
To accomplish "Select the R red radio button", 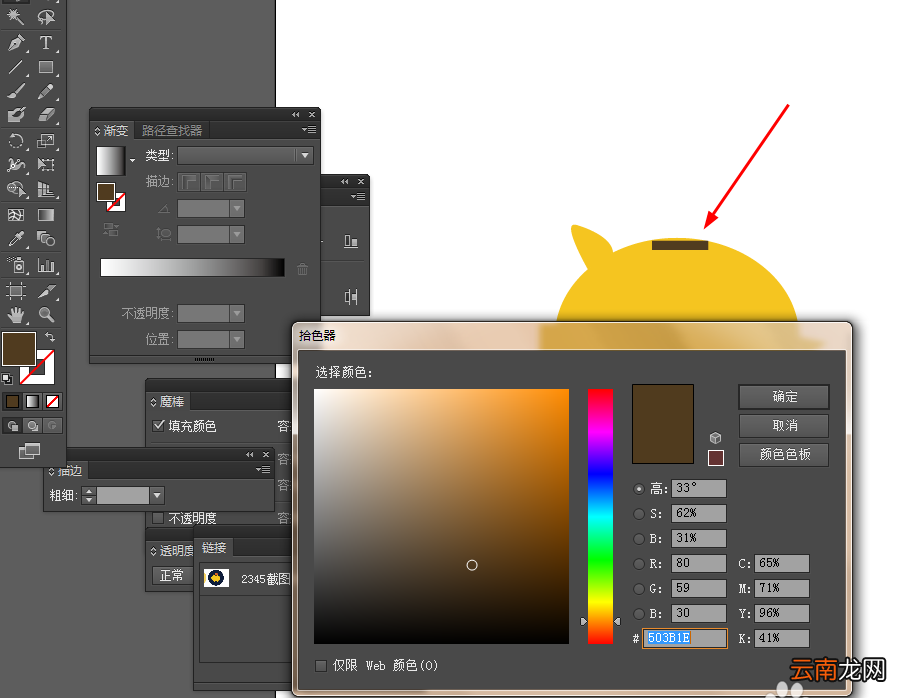I will click(x=639, y=564).
